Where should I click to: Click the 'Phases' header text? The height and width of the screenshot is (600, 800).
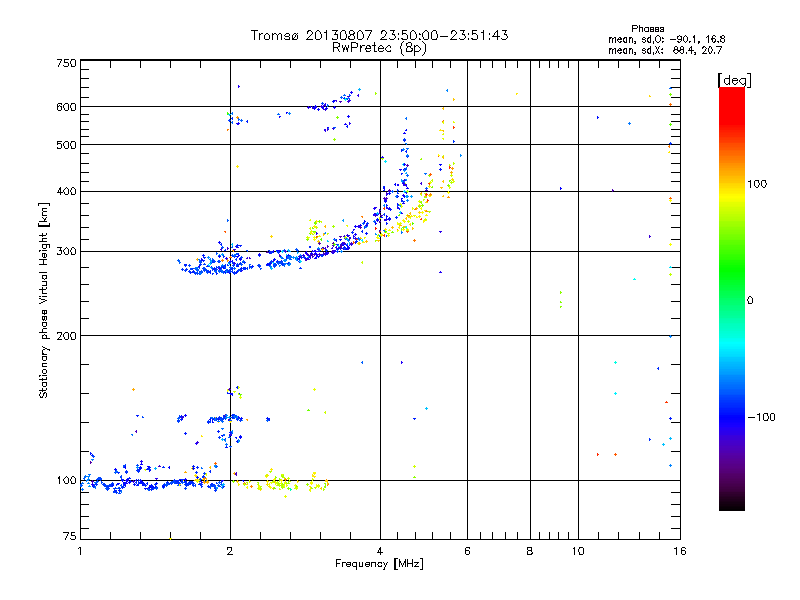(647, 29)
